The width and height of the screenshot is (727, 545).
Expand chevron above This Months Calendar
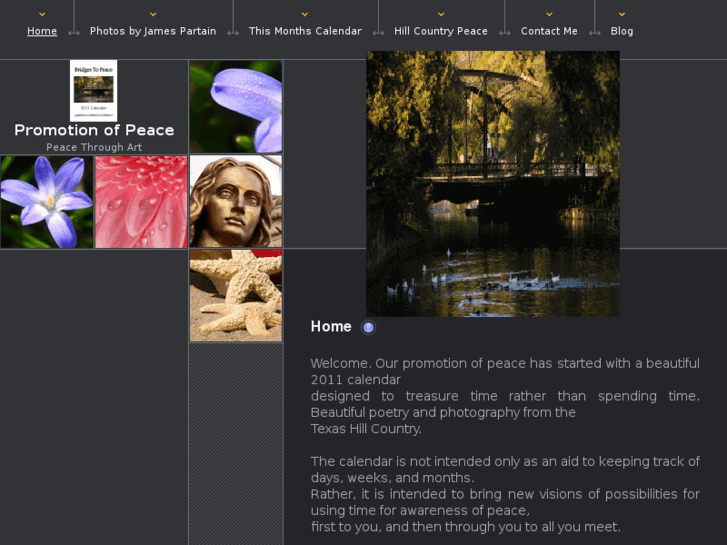click(305, 14)
